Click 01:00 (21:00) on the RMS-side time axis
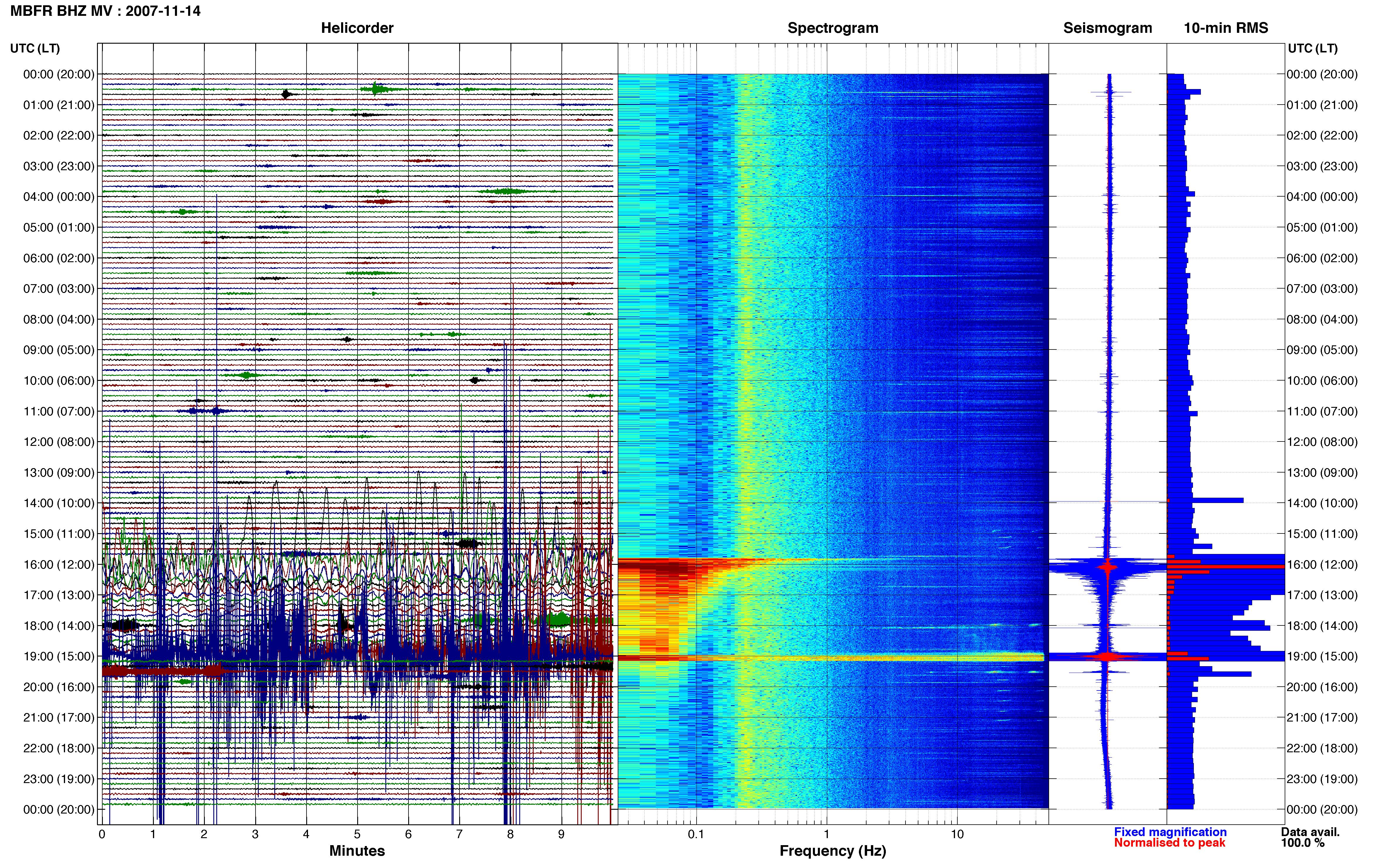The height and width of the screenshot is (868, 1389). click(1322, 105)
